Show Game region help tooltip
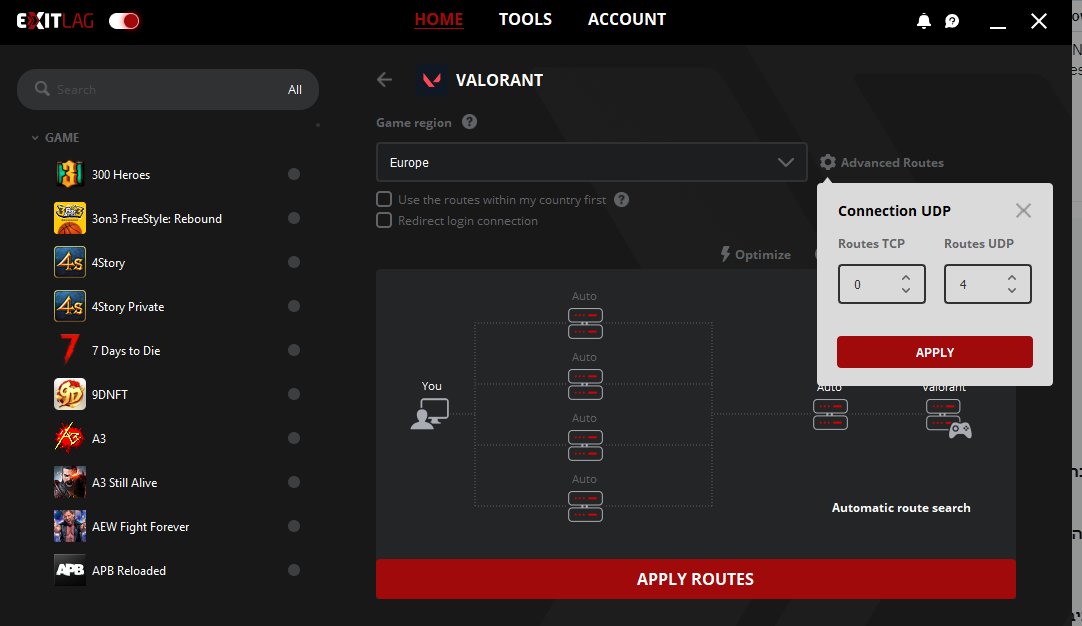Viewport: 1082px width, 626px height. (469, 122)
